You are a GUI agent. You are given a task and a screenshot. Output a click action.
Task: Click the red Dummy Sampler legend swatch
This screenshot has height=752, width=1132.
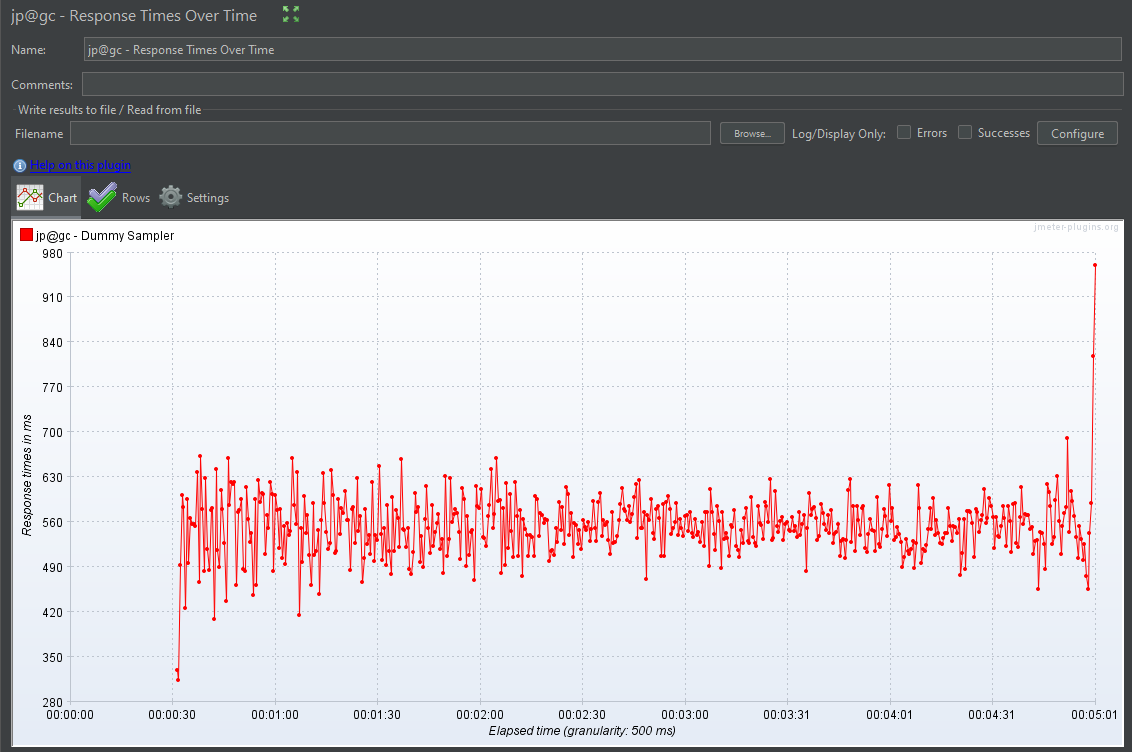26,235
